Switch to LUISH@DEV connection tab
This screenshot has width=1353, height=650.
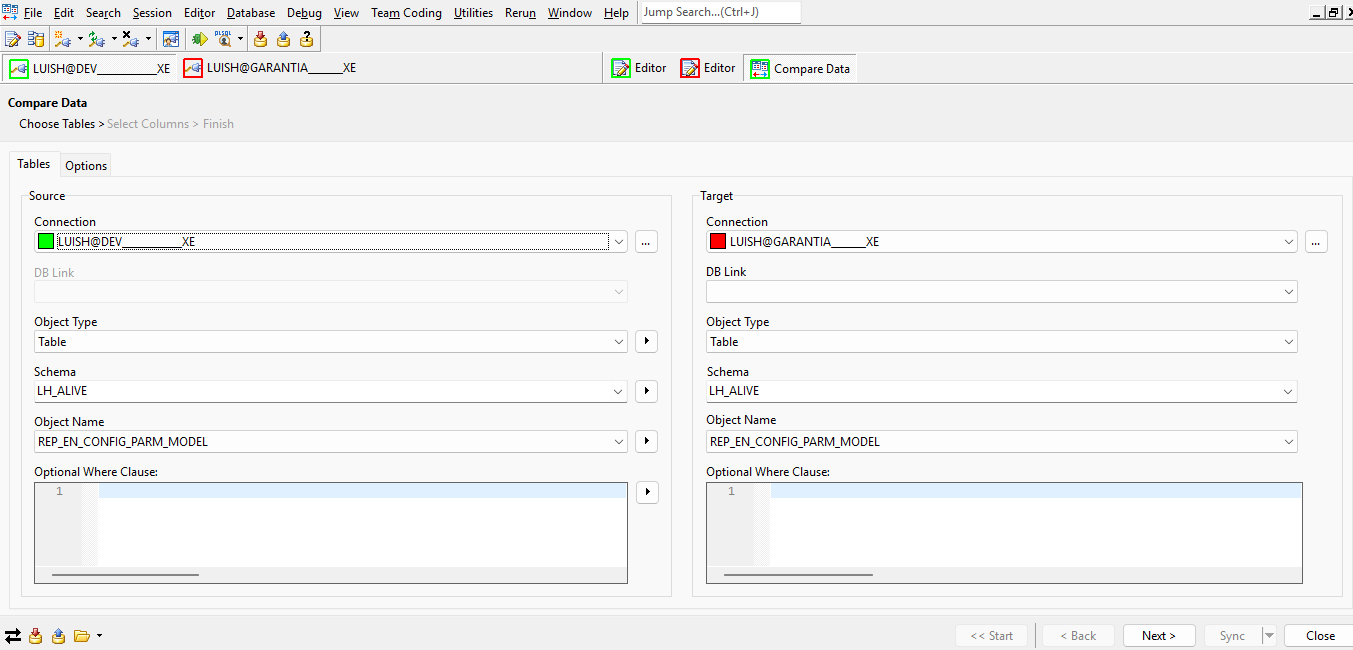[x=90, y=68]
